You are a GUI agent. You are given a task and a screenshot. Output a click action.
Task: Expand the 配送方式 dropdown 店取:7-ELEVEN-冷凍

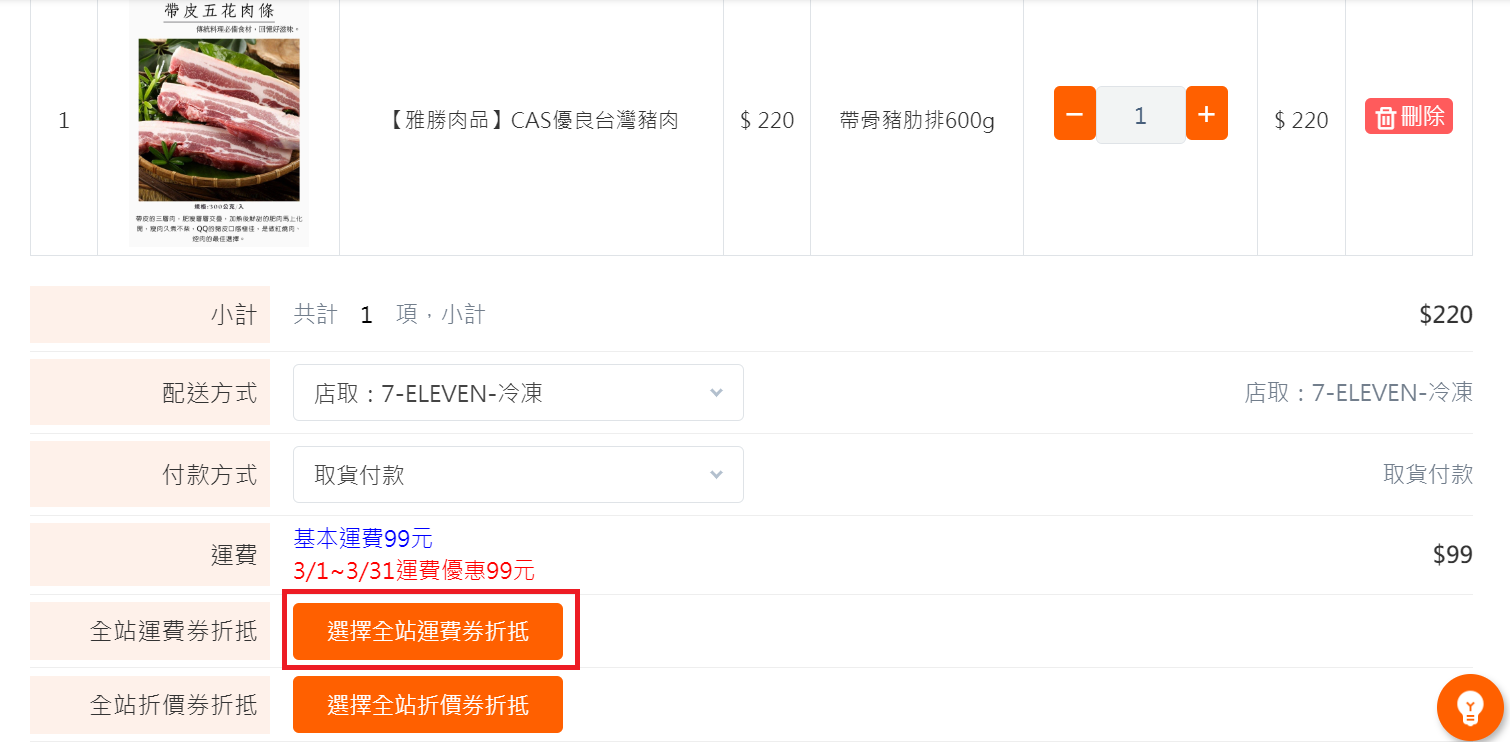point(518,393)
